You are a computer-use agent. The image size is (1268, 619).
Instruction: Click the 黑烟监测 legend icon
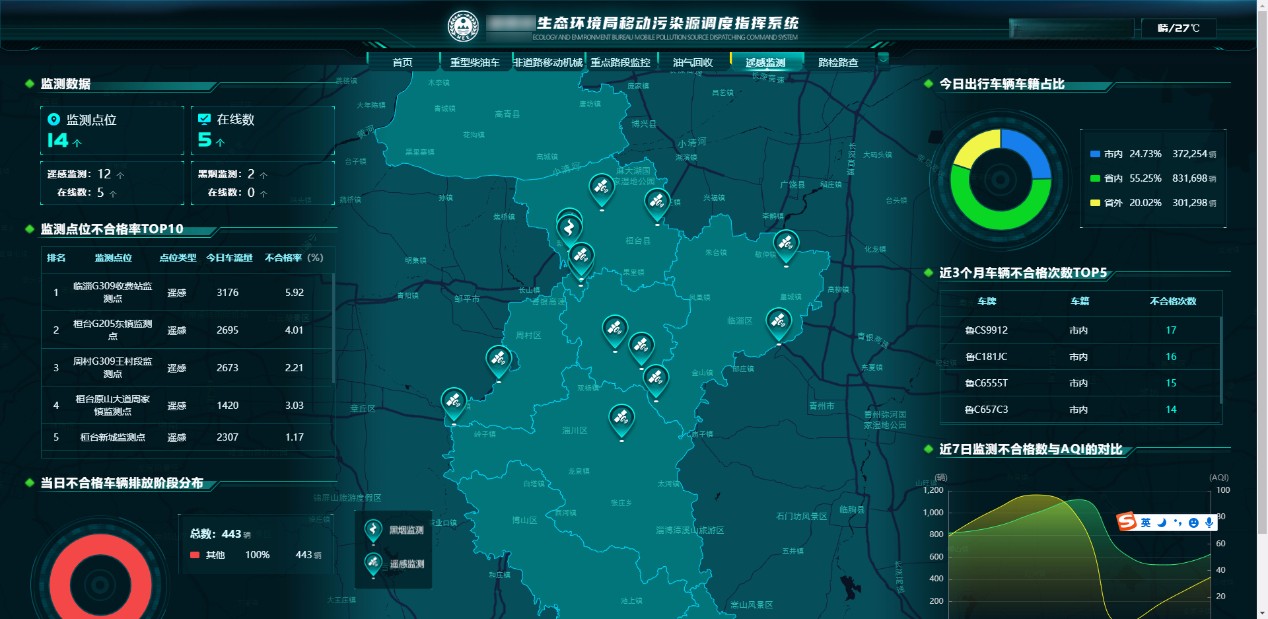pos(373,530)
